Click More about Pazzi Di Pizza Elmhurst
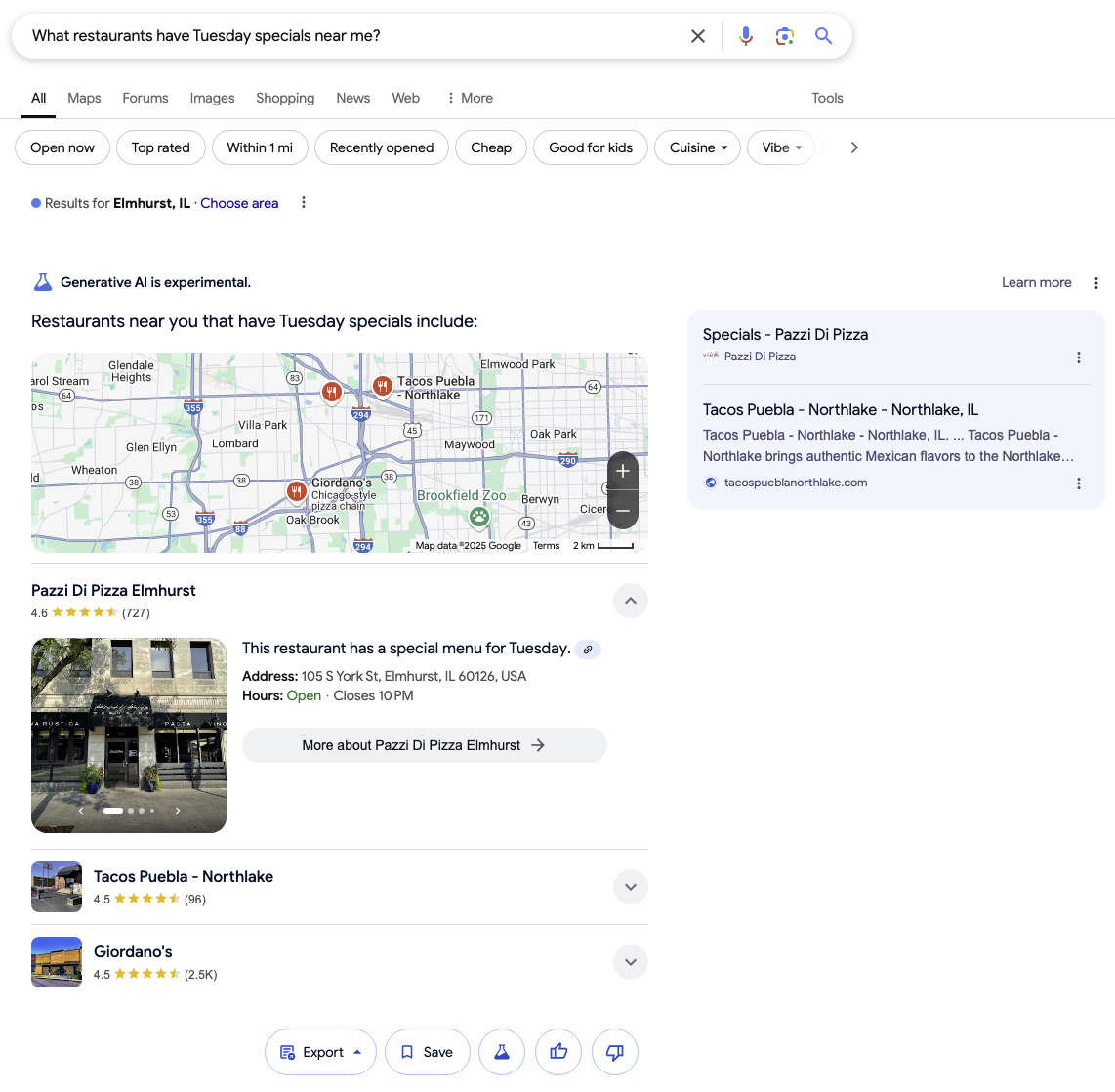Screen dimensions: 1115x1092 [x=424, y=744]
